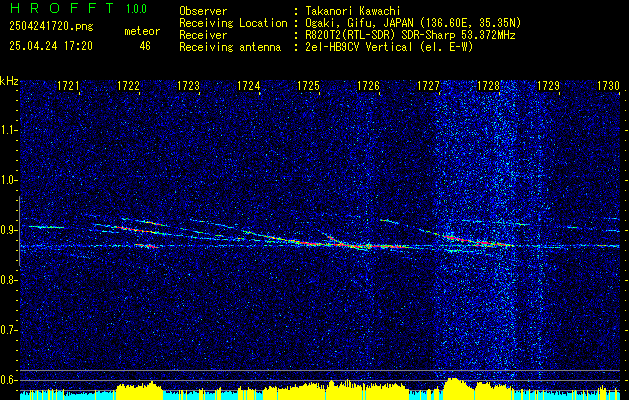Click frequency axis label 0.7
Viewport: 629px width, 400px height.
(8, 330)
